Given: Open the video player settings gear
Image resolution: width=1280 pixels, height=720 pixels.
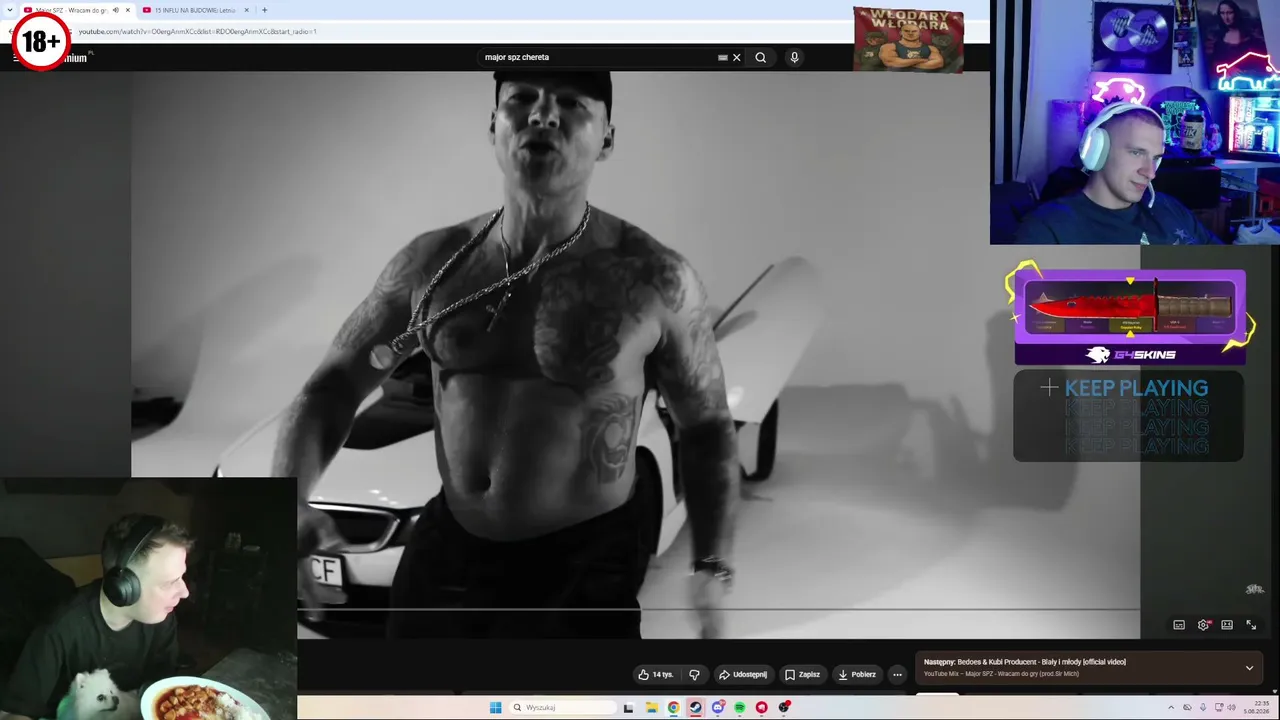Looking at the screenshot, I should coord(1203,625).
